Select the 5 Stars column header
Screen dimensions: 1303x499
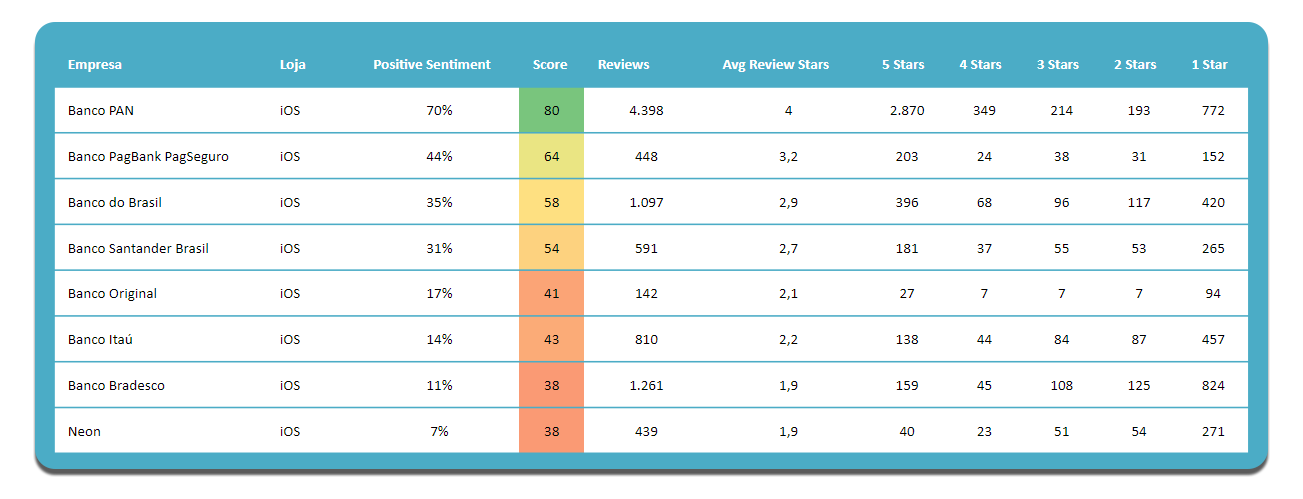coord(903,65)
